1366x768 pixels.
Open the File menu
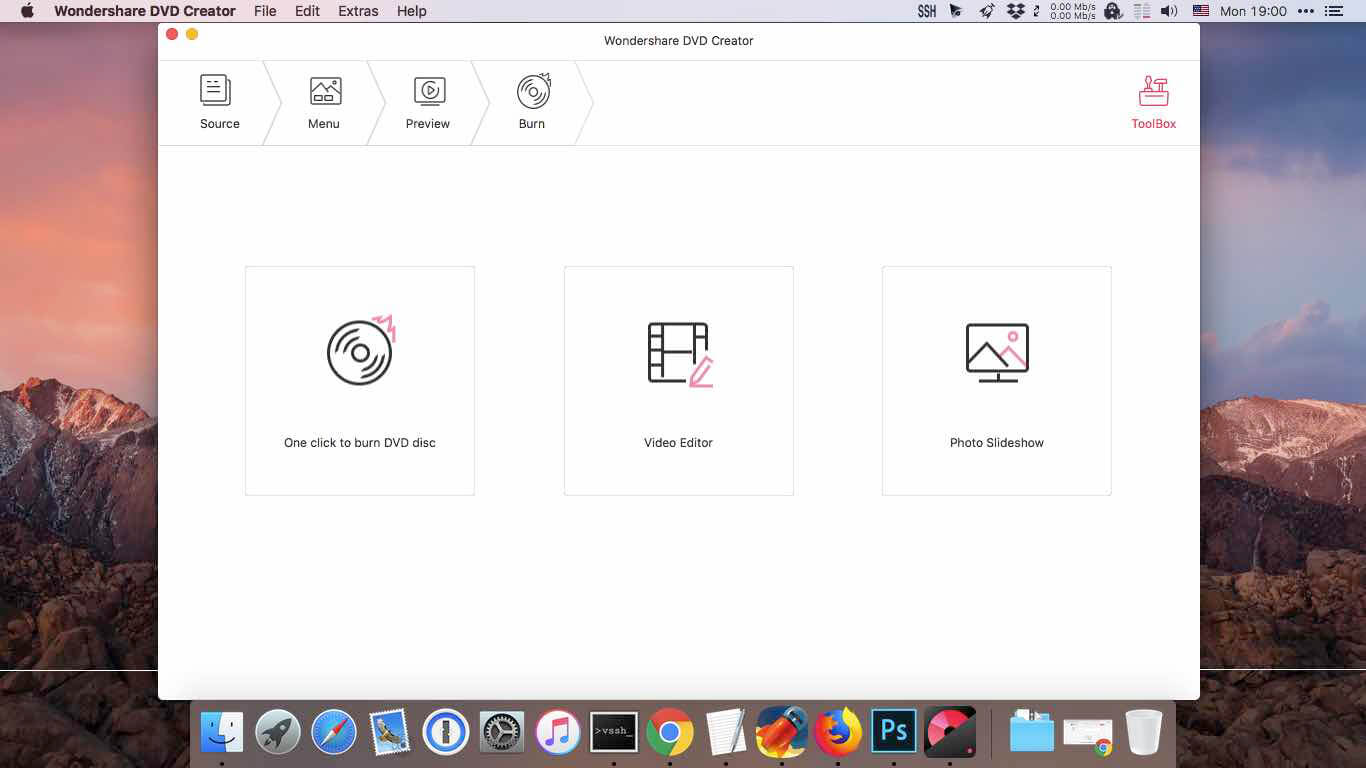tap(264, 11)
